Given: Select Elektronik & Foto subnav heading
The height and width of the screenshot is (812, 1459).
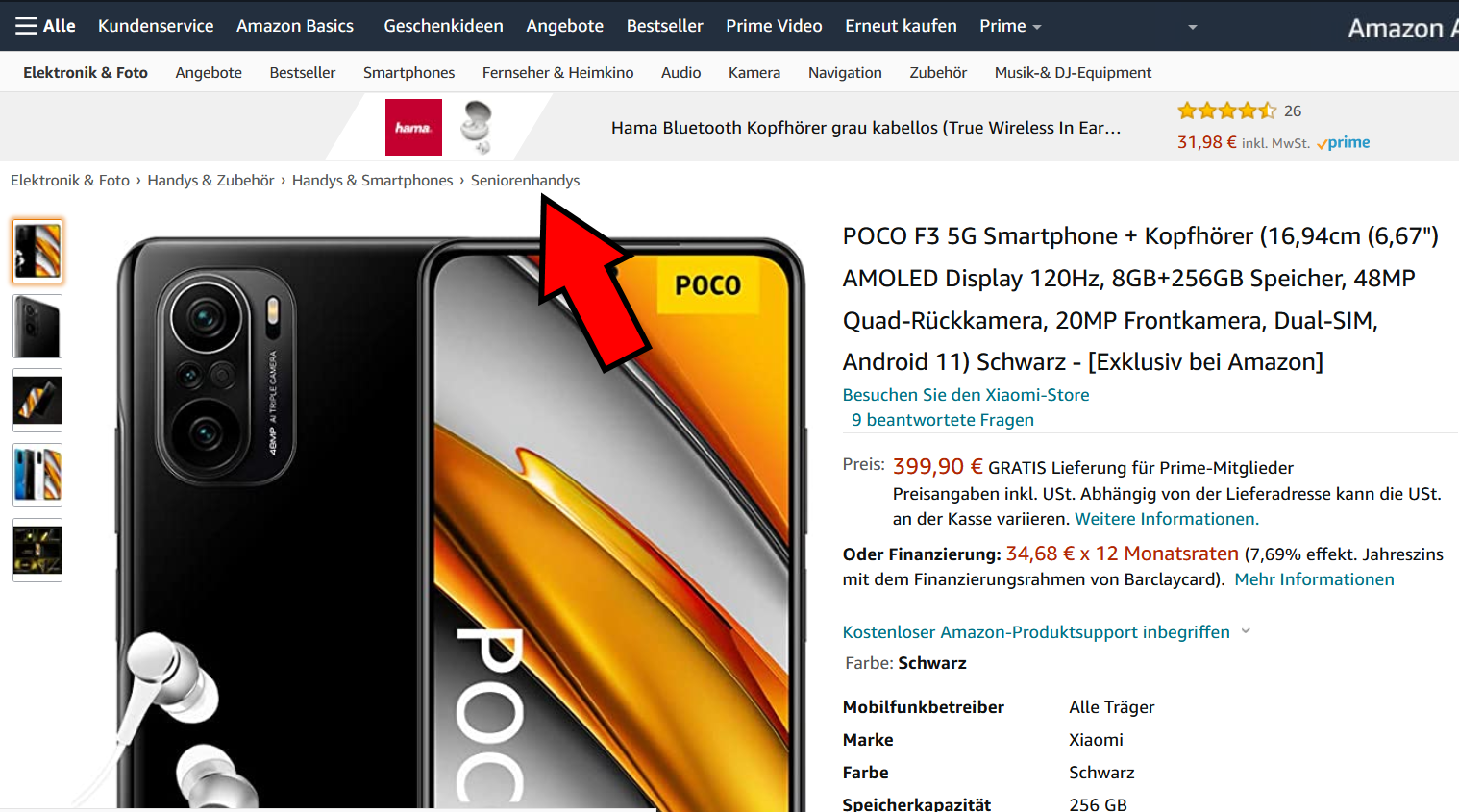Looking at the screenshot, I should tap(86, 72).
